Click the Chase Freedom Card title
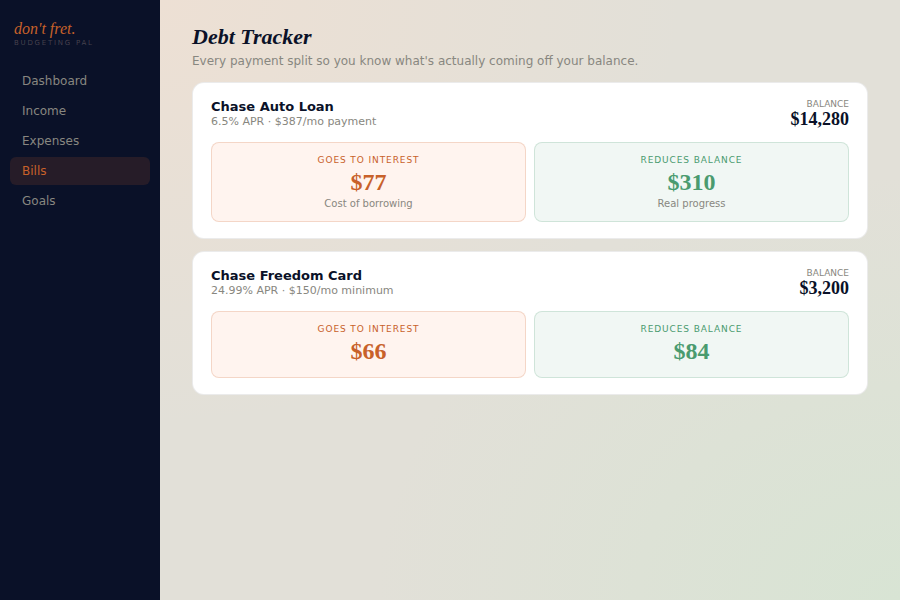Screen dimensions: 900x600 tap(286, 275)
